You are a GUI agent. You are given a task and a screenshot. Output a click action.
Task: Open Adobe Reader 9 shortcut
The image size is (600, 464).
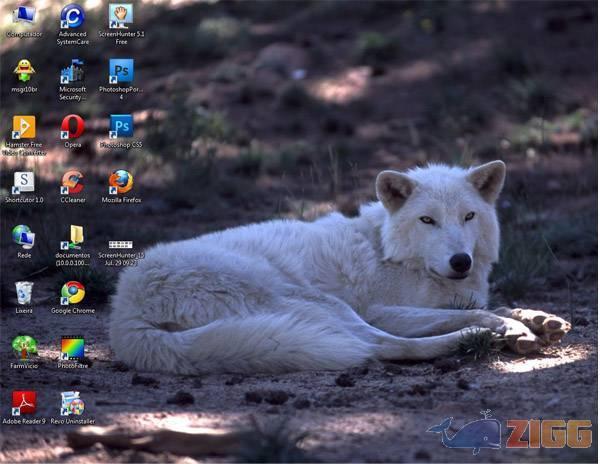coord(24,403)
